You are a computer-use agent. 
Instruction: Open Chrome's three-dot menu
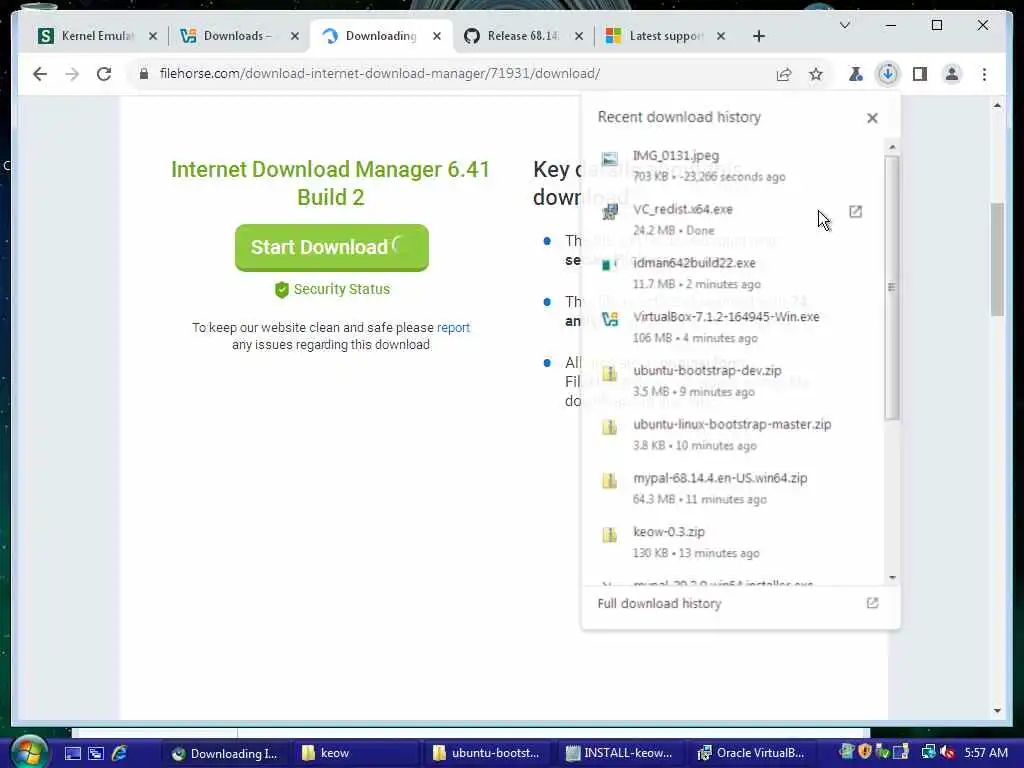[x=984, y=74]
